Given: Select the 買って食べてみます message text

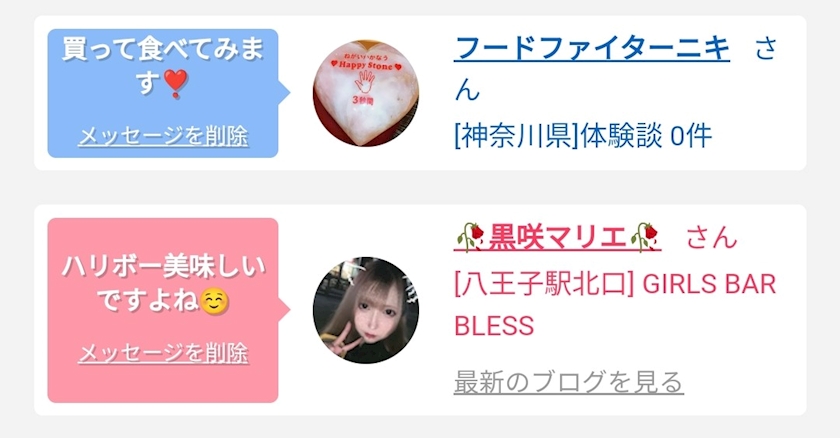Looking at the screenshot, I should (163, 66).
